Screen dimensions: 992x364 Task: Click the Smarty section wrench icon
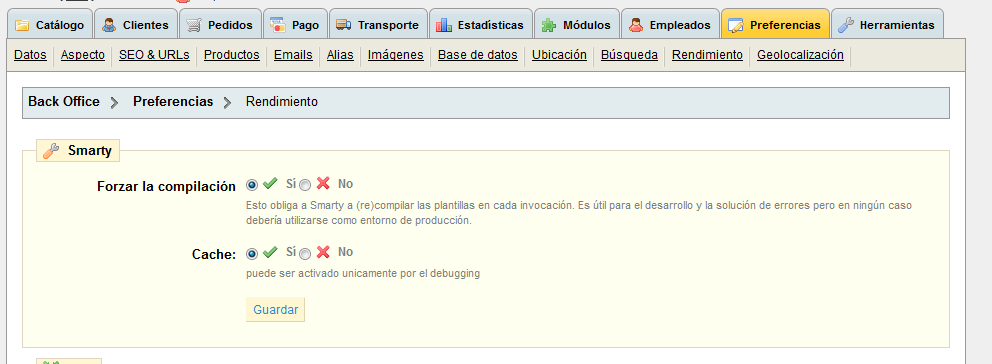[x=51, y=151]
